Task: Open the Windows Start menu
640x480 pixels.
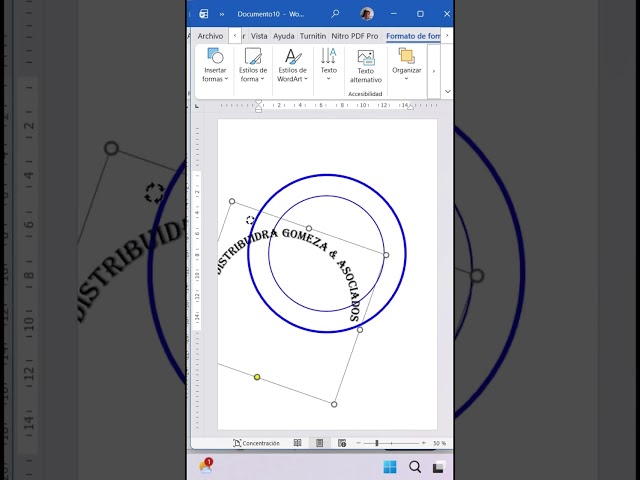Action: pyautogui.click(x=390, y=467)
